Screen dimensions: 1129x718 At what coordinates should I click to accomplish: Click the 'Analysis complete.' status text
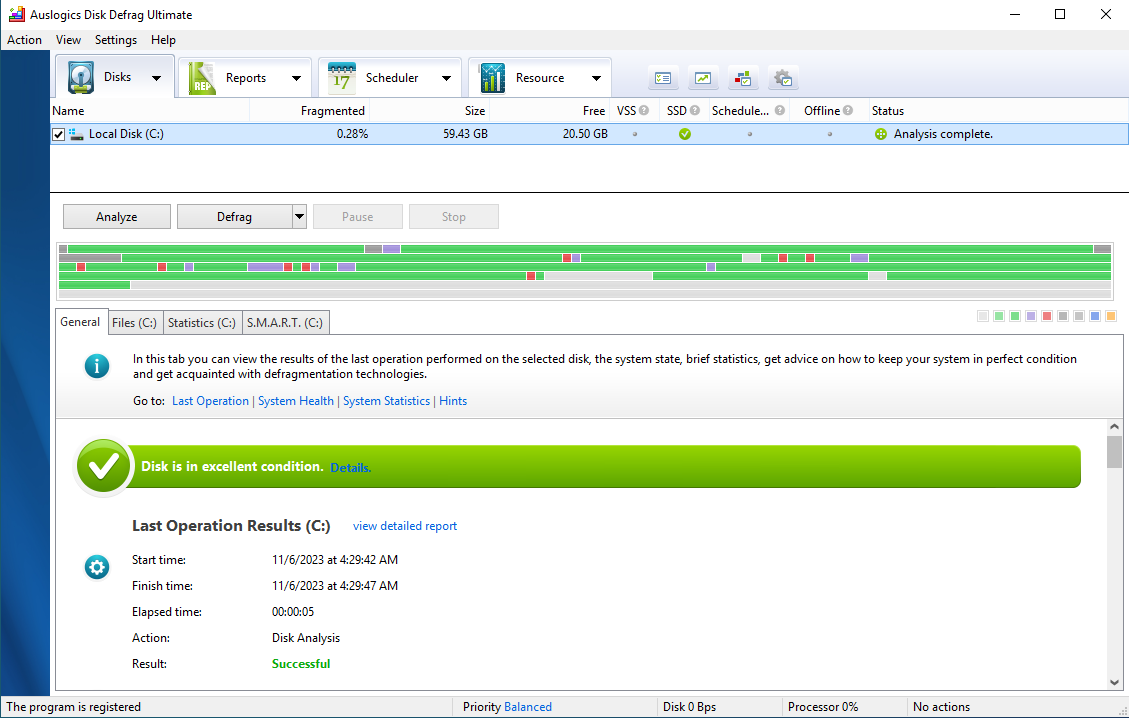(943, 134)
